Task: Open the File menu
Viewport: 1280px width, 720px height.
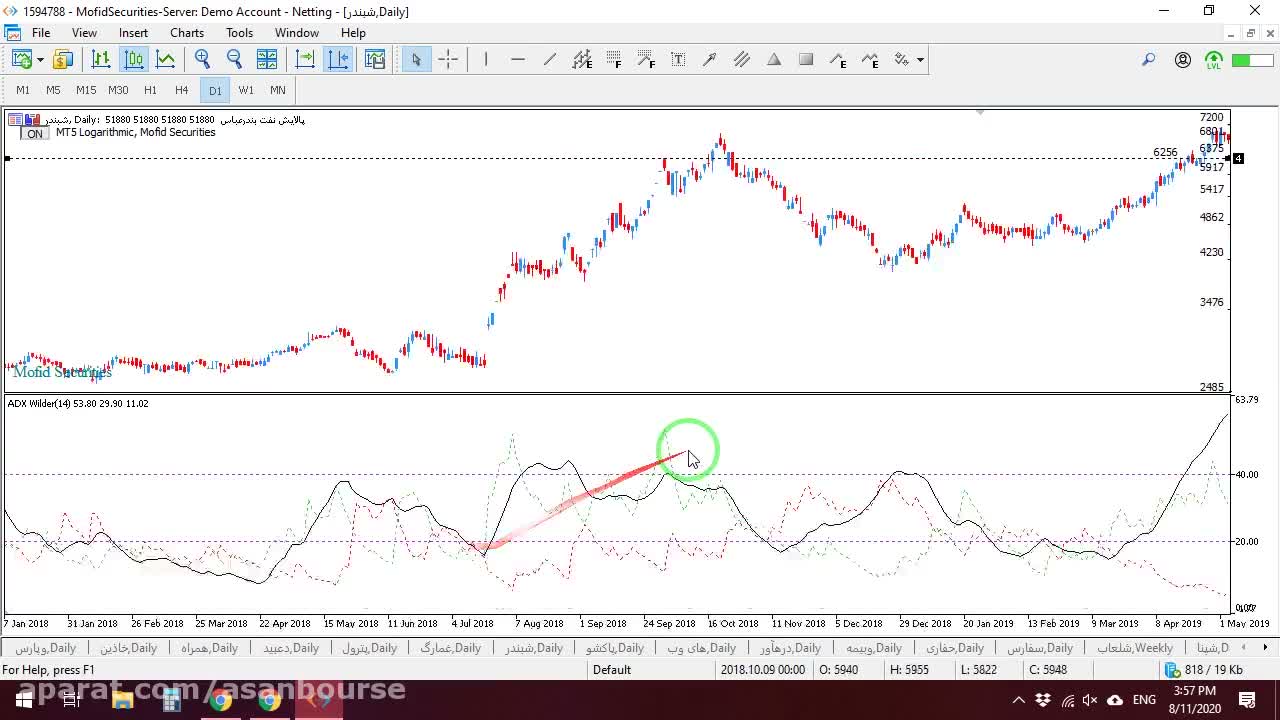Action: coord(41,33)
